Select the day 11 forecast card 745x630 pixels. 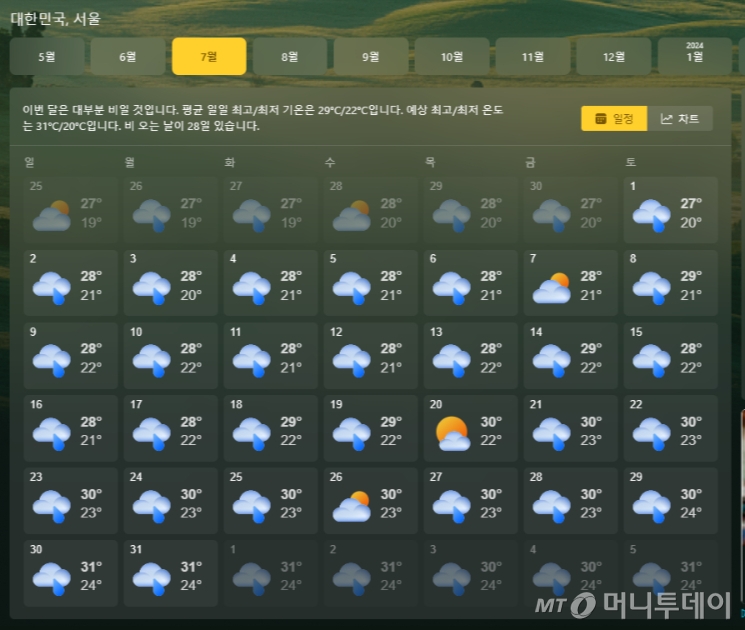[271, 355]
